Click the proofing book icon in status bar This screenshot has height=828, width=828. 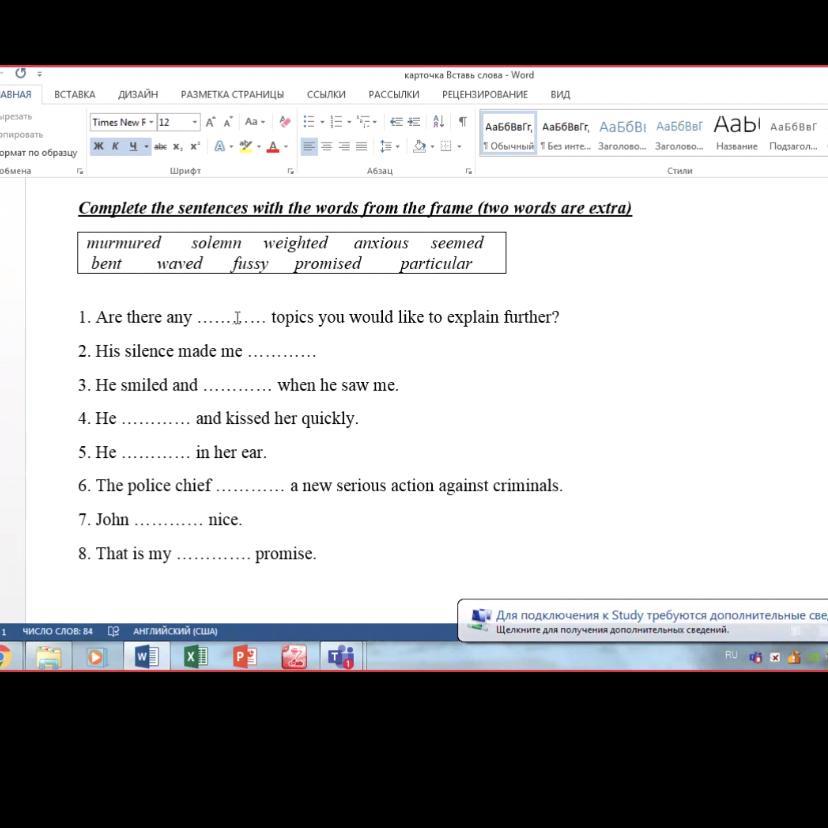click(x=113, y=631)
